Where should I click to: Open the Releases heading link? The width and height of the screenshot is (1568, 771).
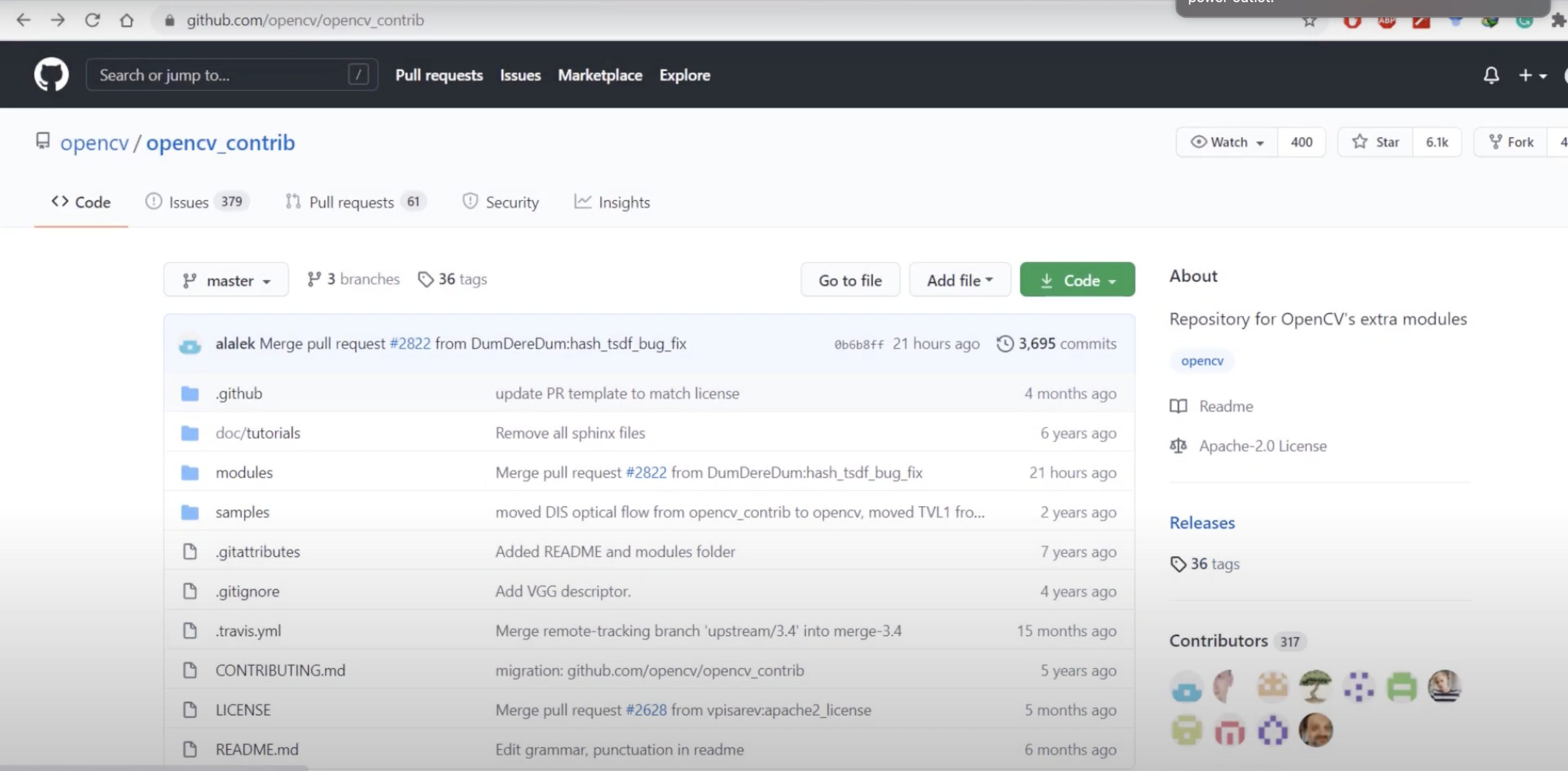pyautogui.click(x=1202, y=523)
